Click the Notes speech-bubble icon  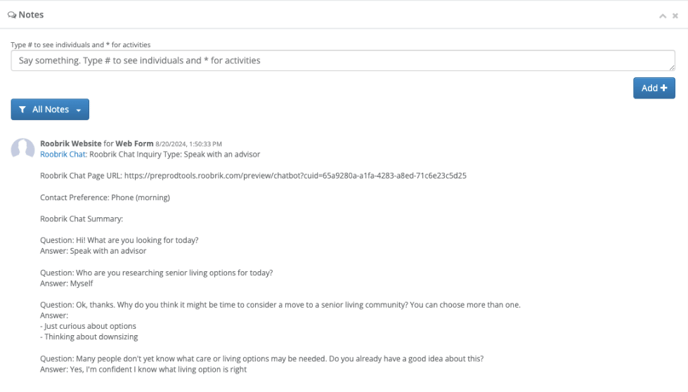pos(12,15)
